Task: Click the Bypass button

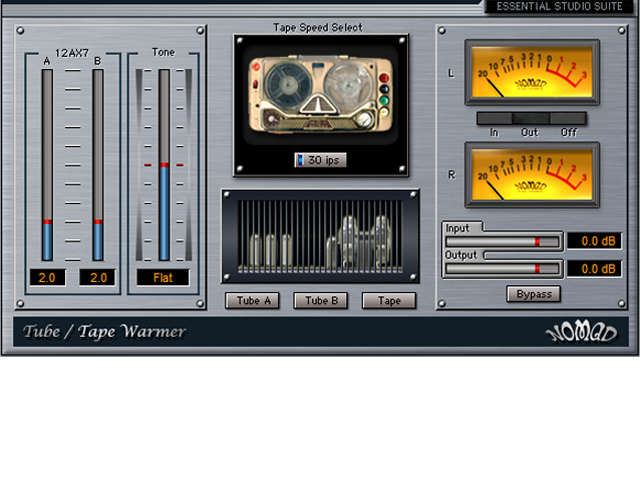Action: [533, 294]
